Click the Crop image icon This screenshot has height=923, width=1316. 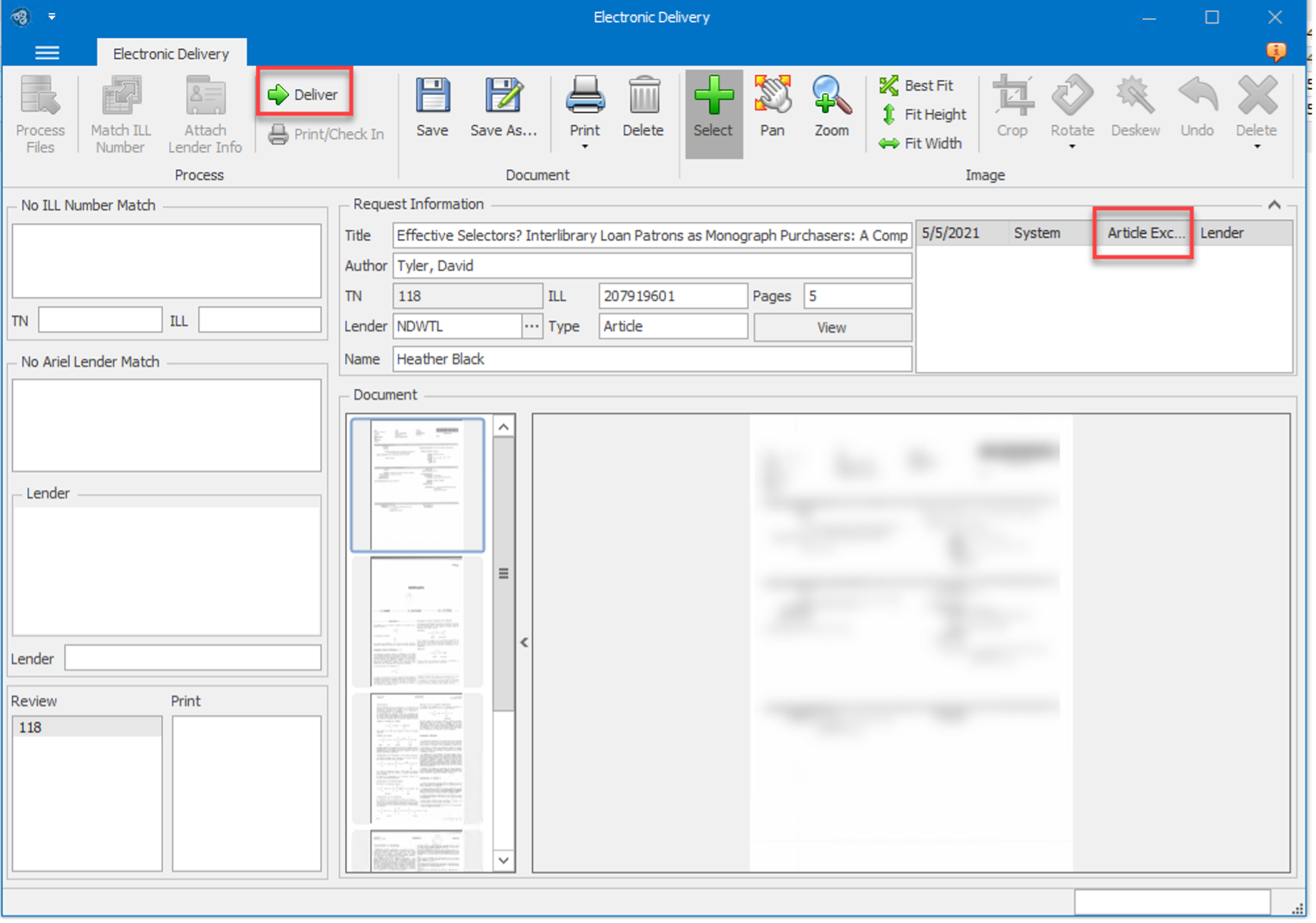(1012, 107)
